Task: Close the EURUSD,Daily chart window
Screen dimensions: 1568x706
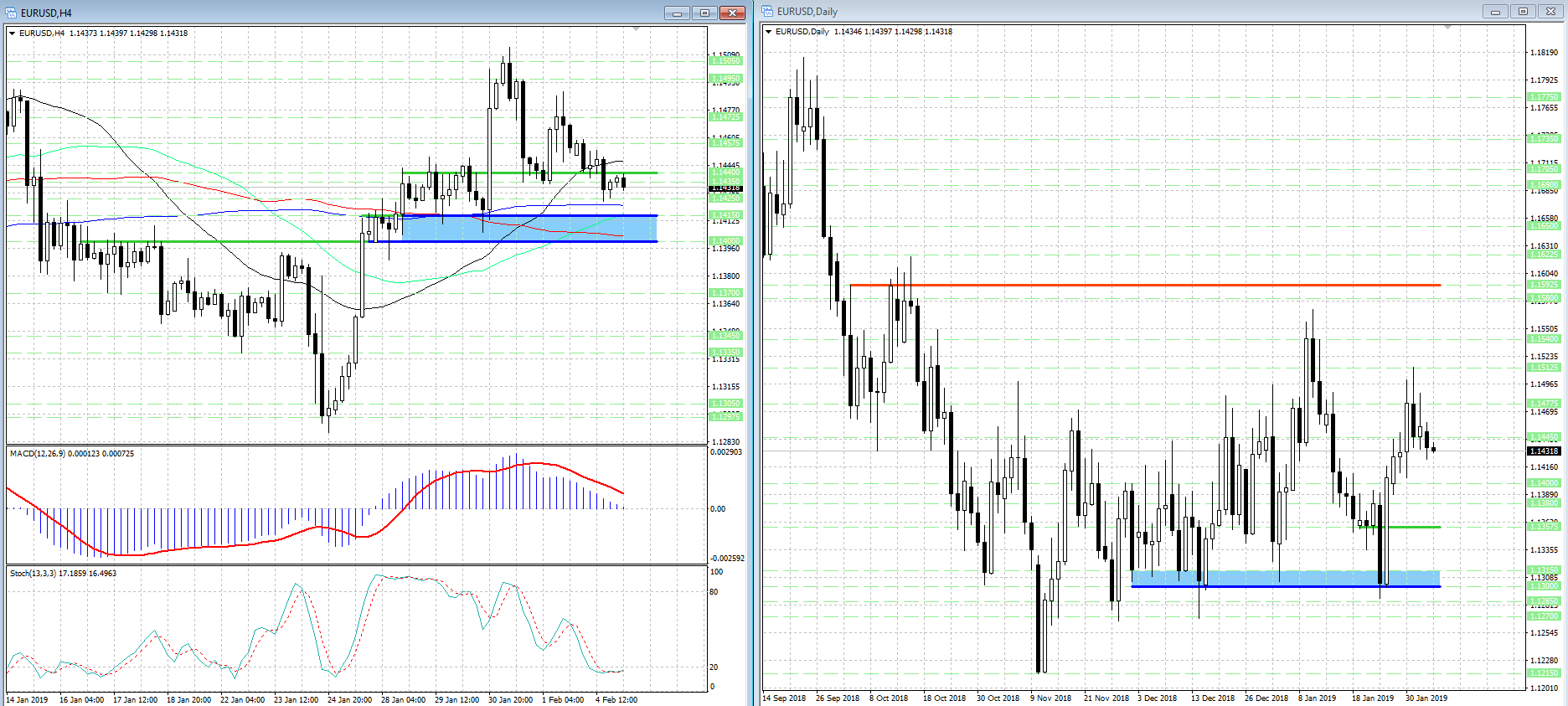Action: (1550, 11)
